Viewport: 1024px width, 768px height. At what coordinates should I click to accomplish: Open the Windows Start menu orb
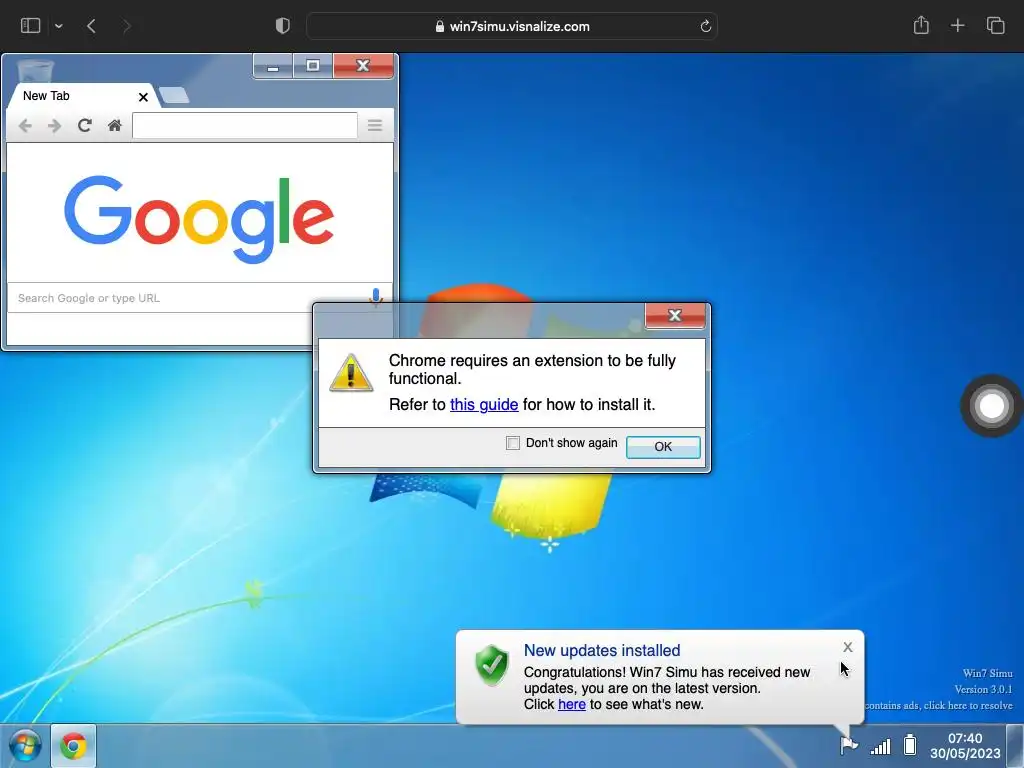25,746
